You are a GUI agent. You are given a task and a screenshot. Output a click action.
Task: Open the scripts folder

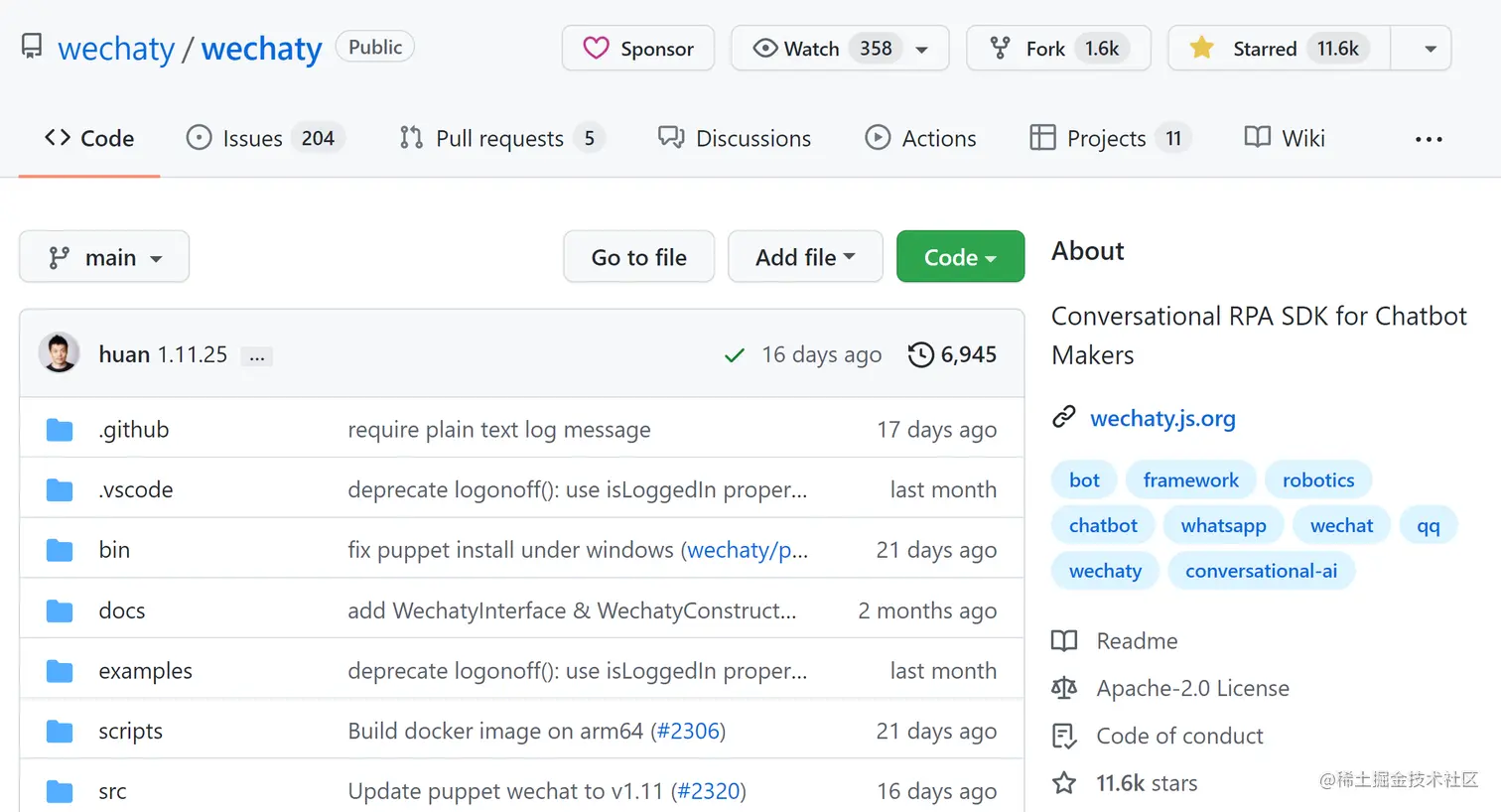pos(130,732)
